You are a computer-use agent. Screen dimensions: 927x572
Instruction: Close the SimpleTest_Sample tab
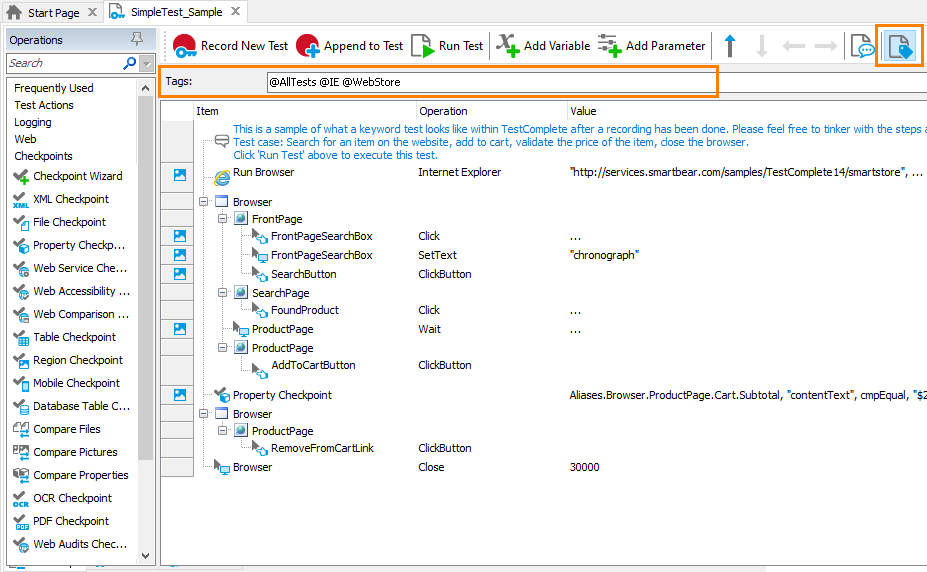point(235,11)
